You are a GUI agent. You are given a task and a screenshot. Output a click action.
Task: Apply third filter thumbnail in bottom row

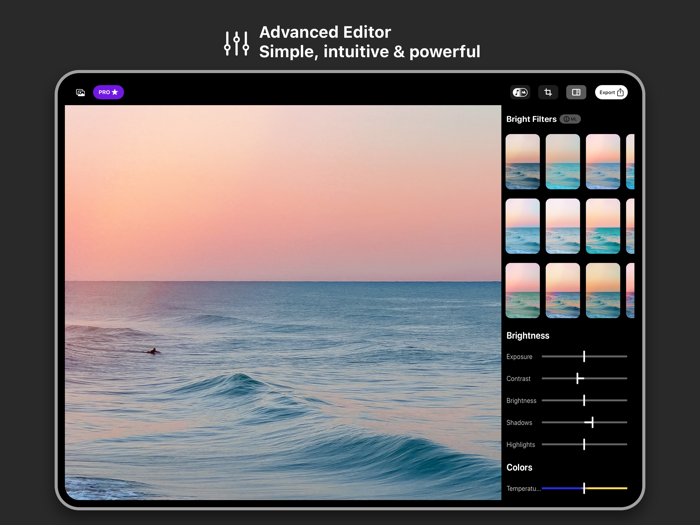(603, 291)
